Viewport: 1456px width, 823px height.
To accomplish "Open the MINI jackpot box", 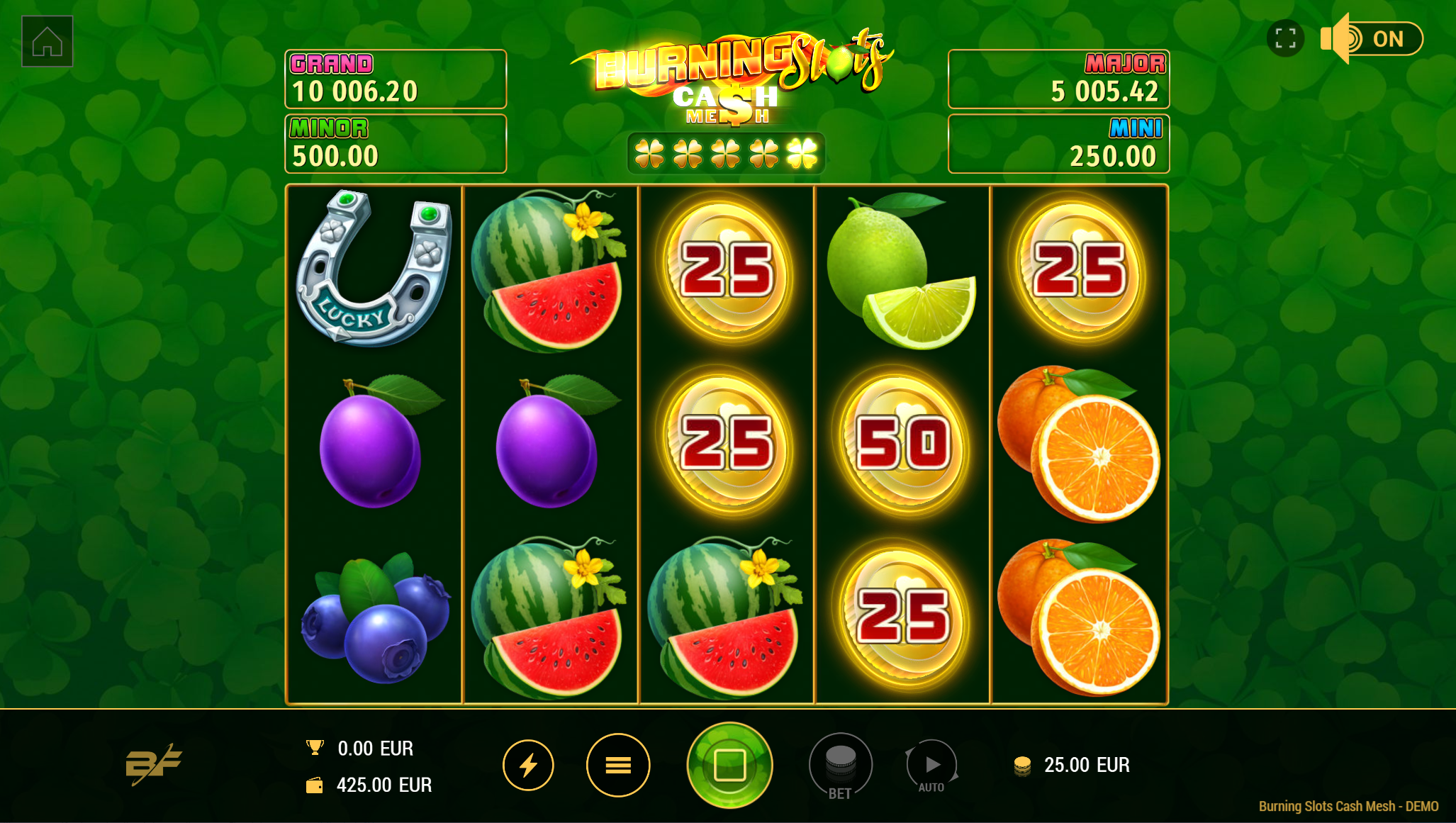I will [x=1058, y=144].
